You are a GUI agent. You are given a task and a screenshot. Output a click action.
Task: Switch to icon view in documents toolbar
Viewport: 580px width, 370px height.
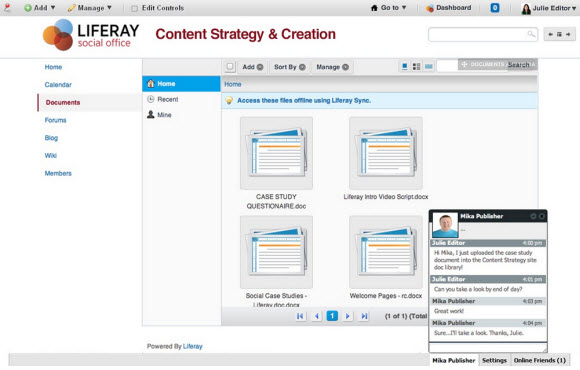405,67
